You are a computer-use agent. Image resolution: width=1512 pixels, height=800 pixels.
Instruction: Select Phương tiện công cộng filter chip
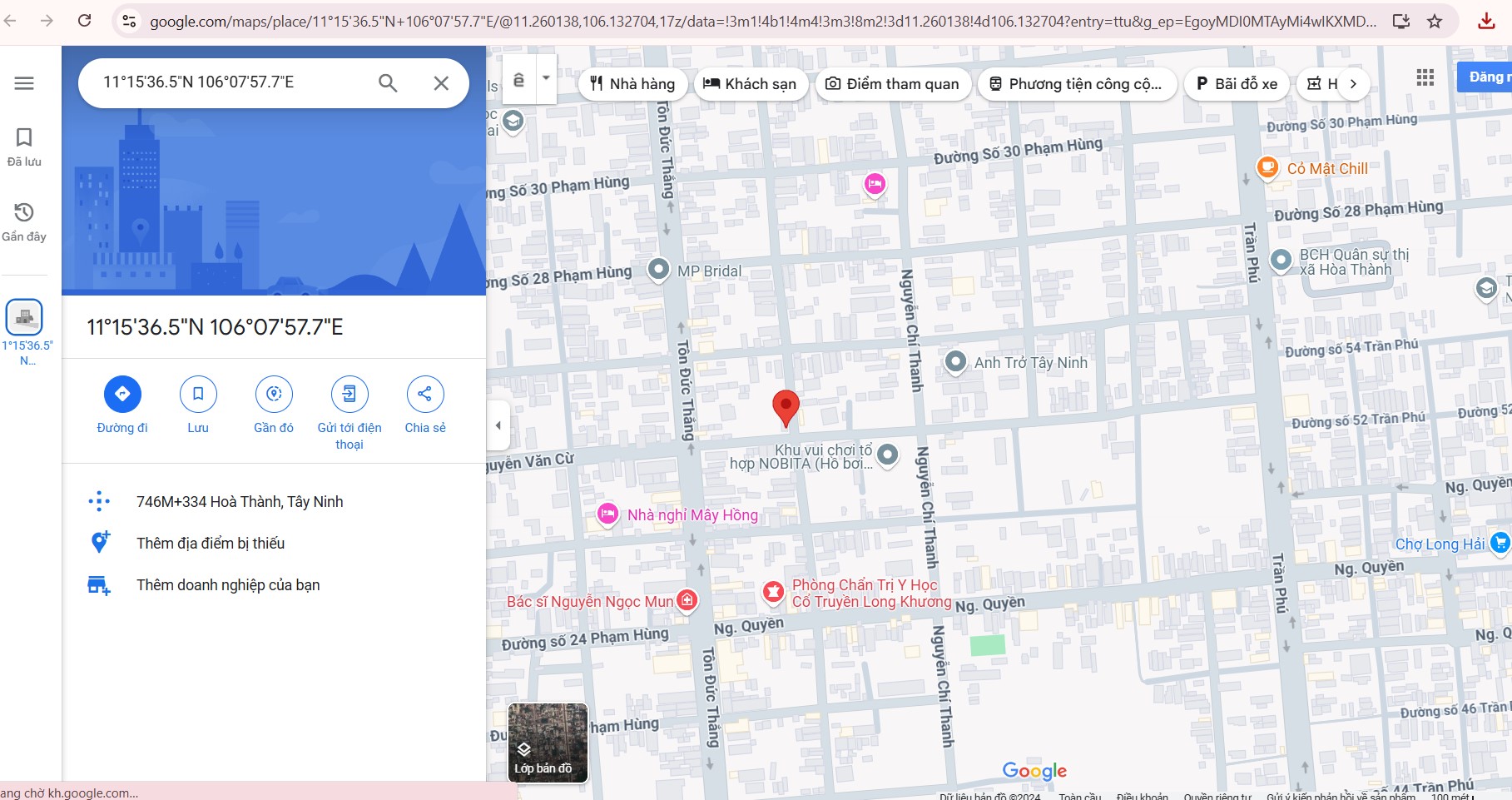(1077, 83)
